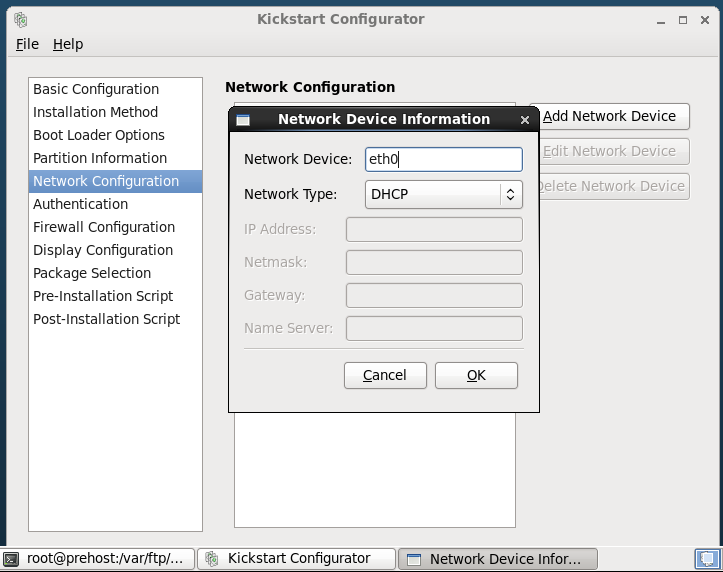Close the Kickstart Configurator window
The height and width of the screenshot is (572, 723).
705,20
